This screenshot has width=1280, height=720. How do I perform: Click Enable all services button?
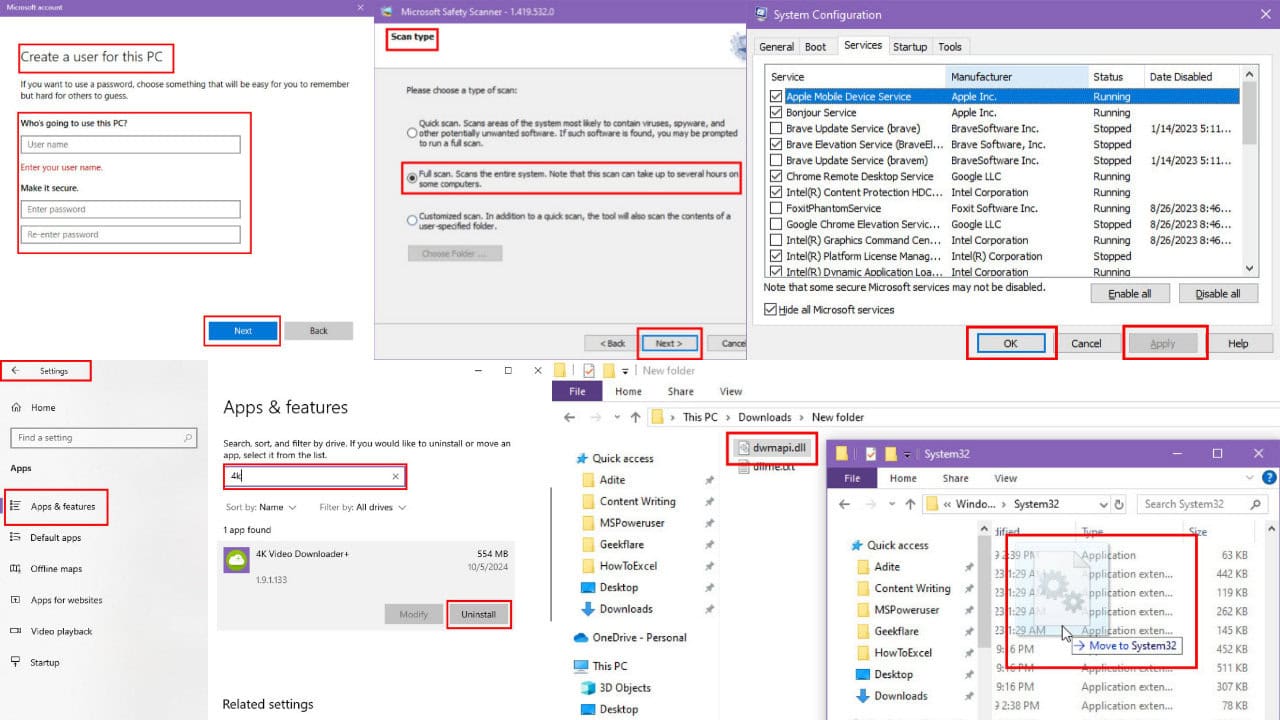pos(1129,294)
